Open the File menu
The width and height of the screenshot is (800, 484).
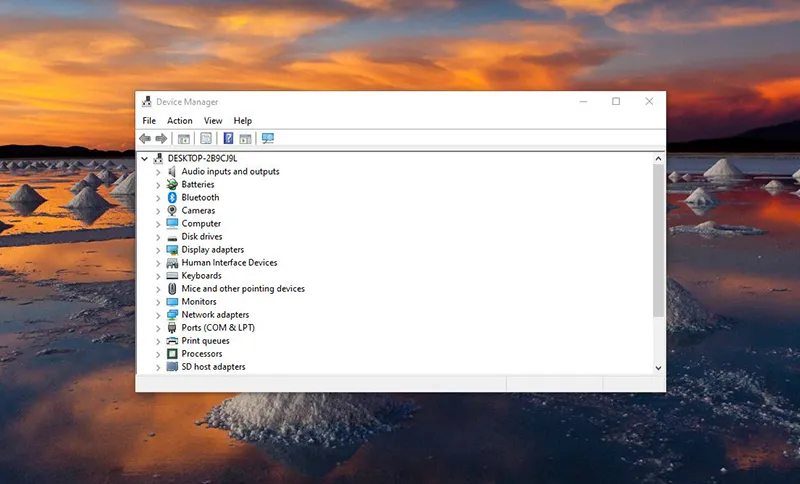click(x=149, y=121)
